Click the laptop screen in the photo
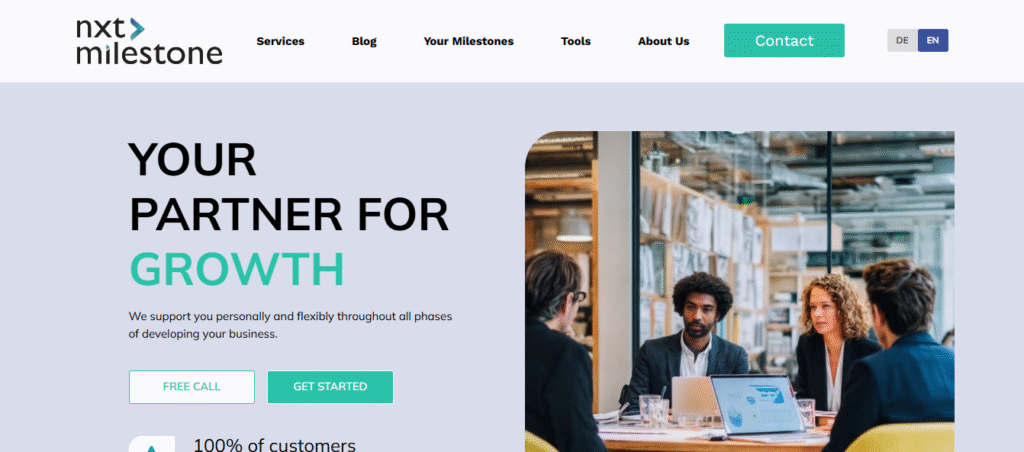Screen dimensions: 1024x452 click(756, 404)
